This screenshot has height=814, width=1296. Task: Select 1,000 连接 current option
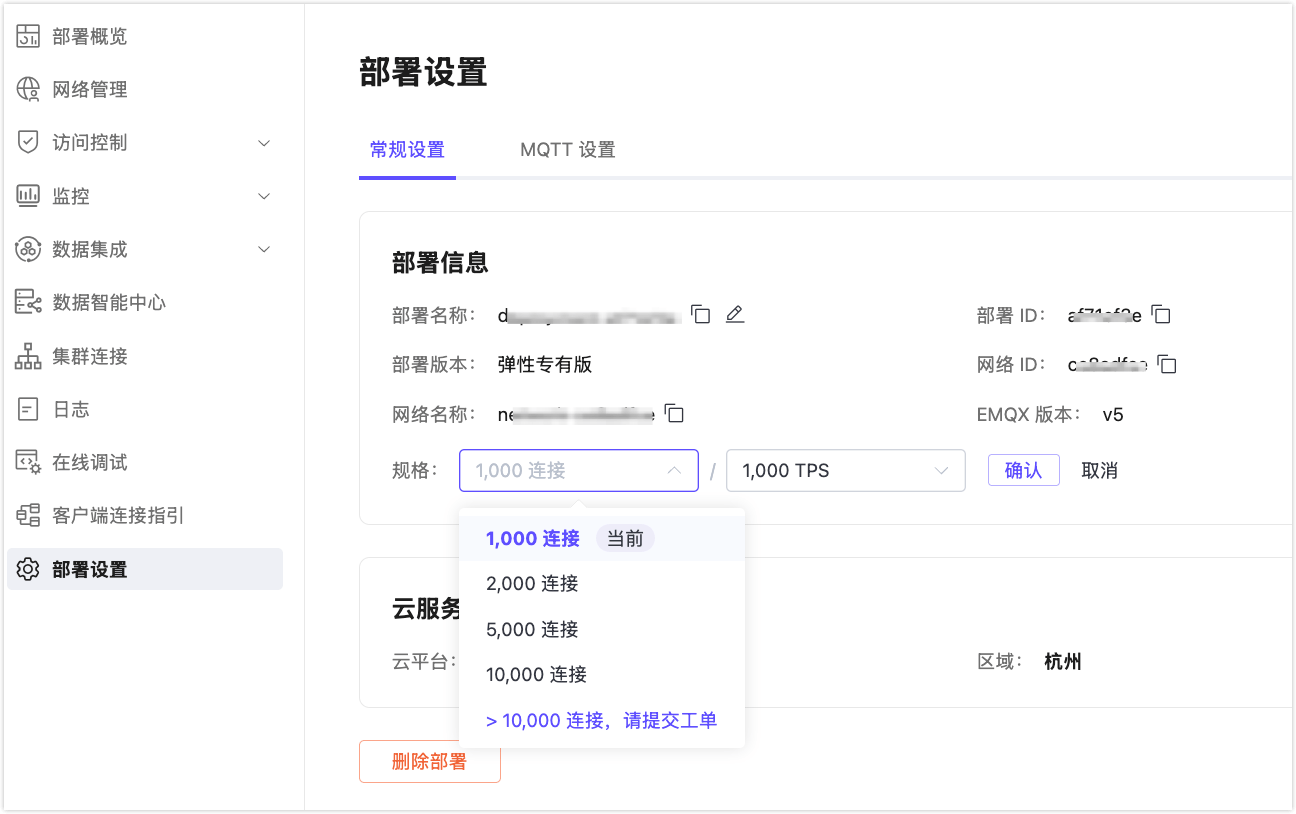tap(602, 538)
